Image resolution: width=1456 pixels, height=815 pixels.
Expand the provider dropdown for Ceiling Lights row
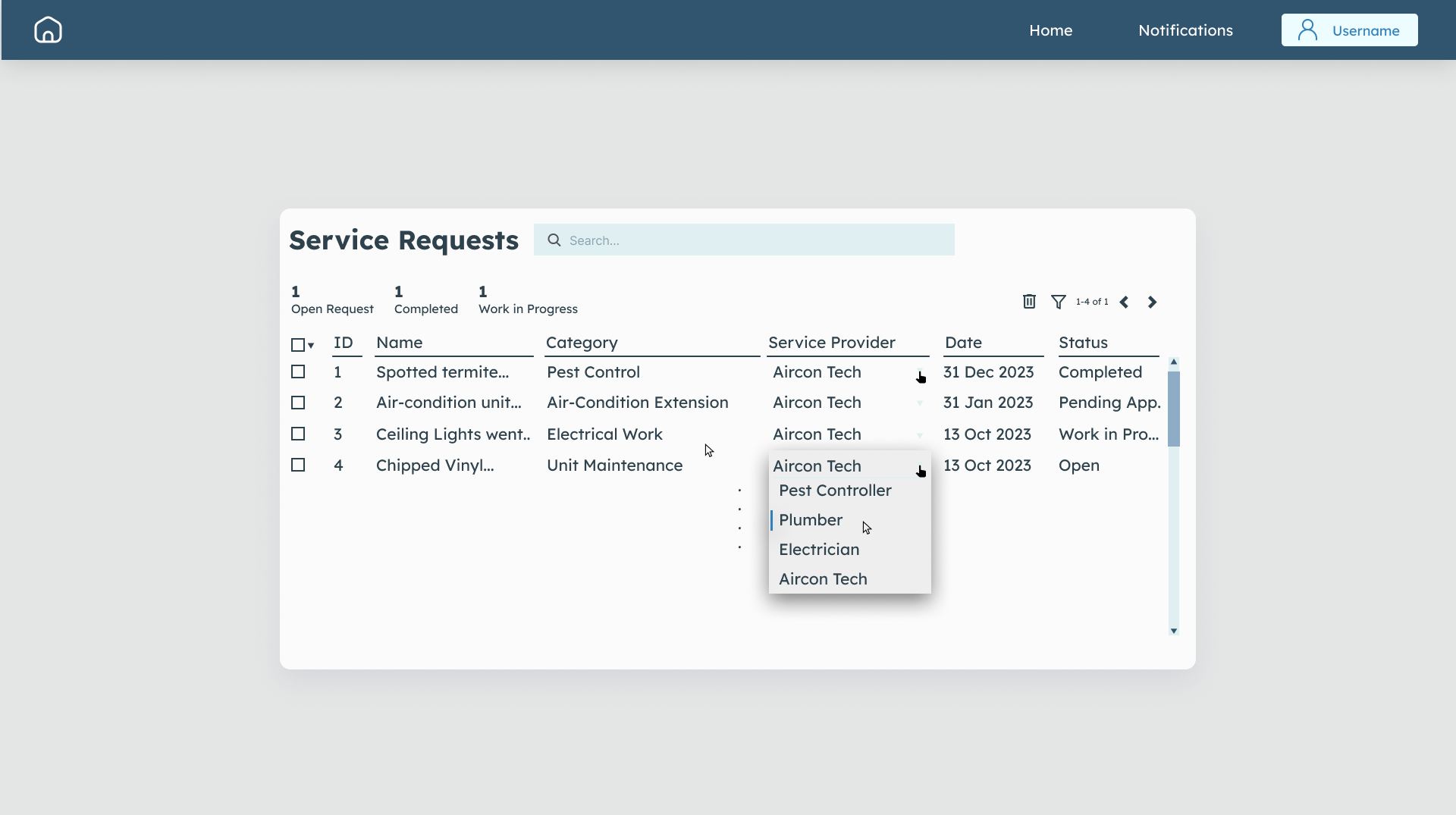pyautogui.click(x=918, y=434)
